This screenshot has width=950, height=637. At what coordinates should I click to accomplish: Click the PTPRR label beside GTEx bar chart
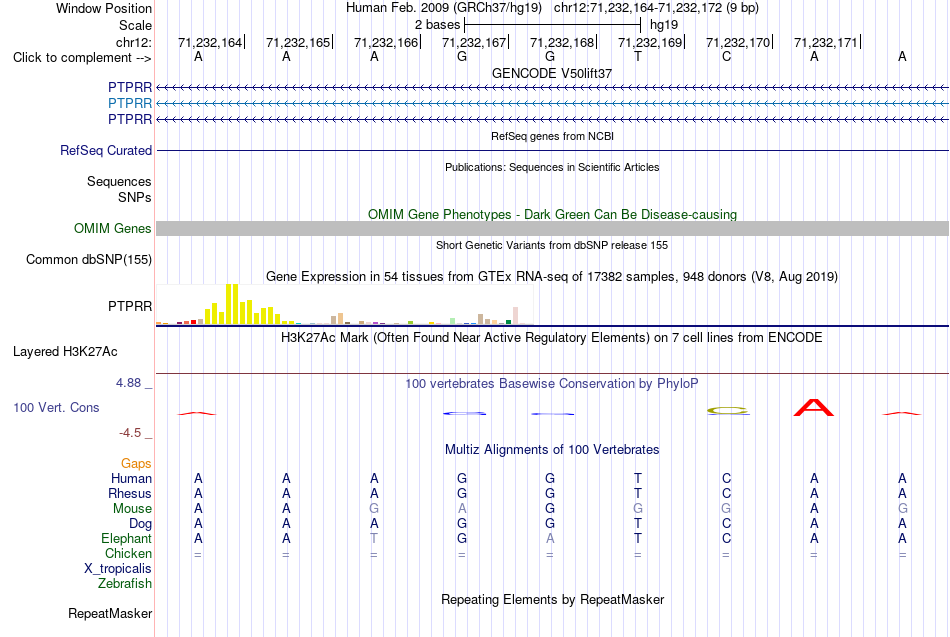tap(130, 306)
